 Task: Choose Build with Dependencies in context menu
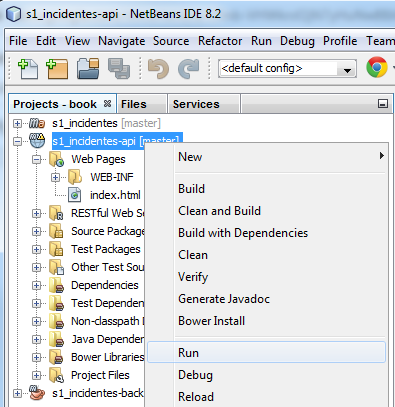point(266,233)
